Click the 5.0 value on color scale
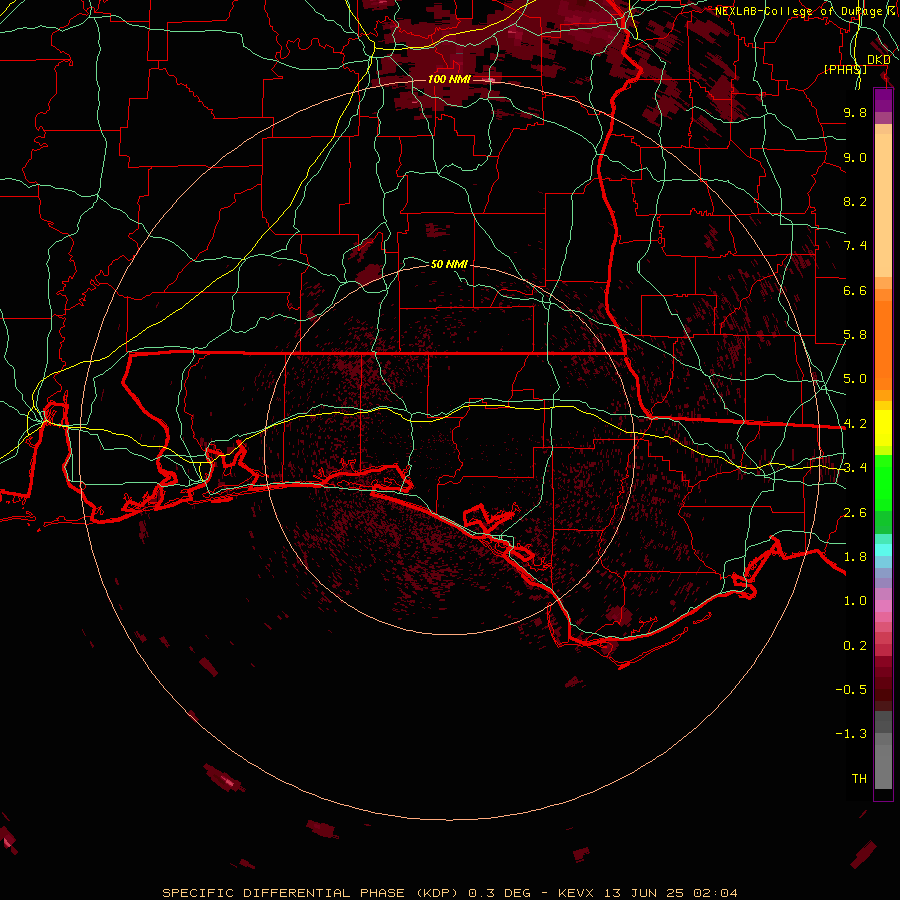 pyautogui.click(x=855, y=379)
